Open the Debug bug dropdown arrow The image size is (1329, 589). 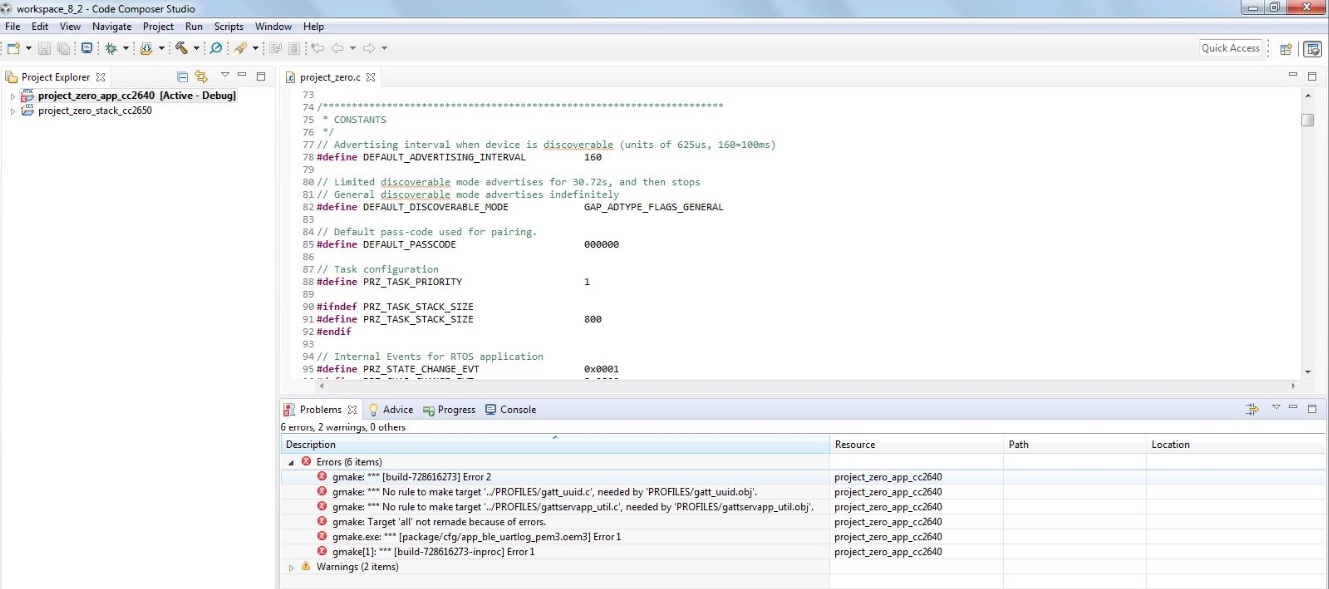point(126,48)
